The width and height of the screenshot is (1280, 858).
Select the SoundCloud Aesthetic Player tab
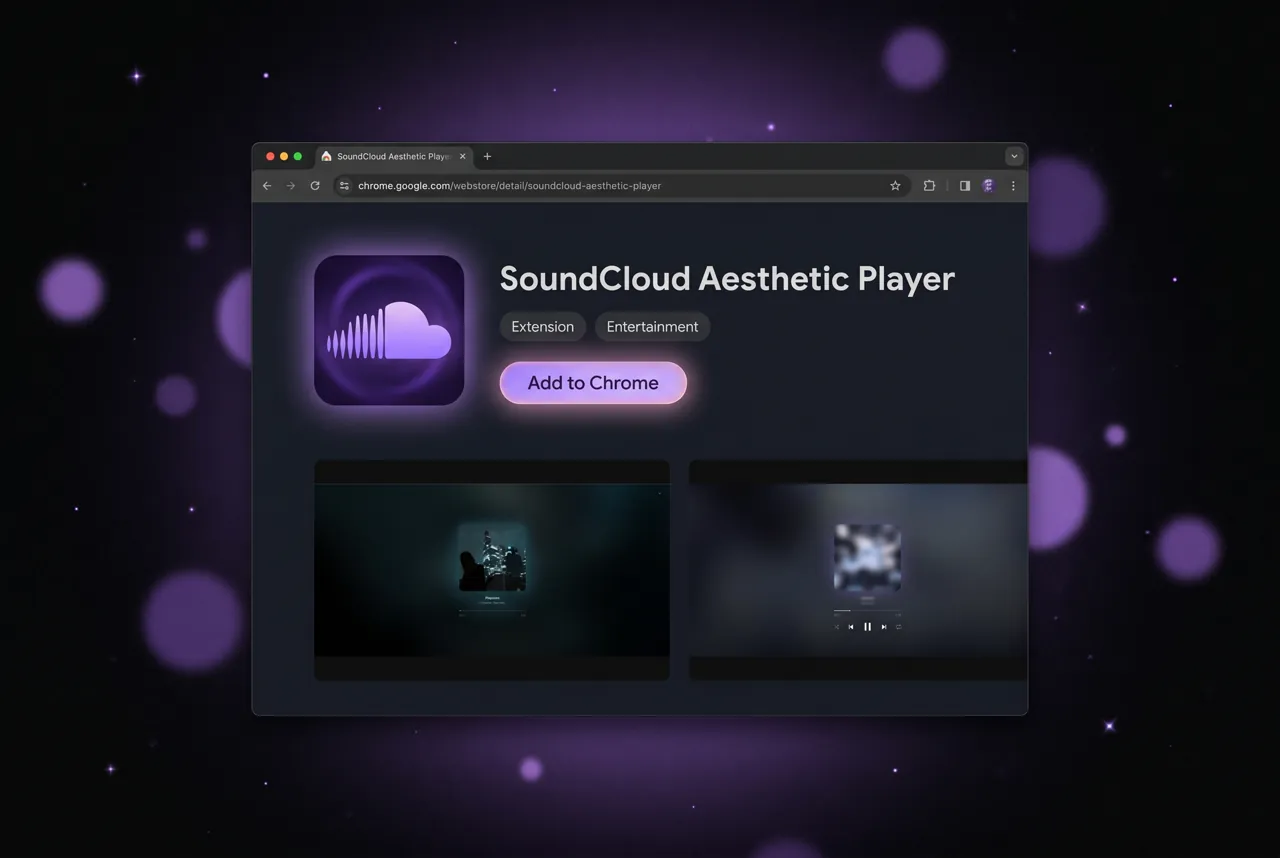point(394,156)
